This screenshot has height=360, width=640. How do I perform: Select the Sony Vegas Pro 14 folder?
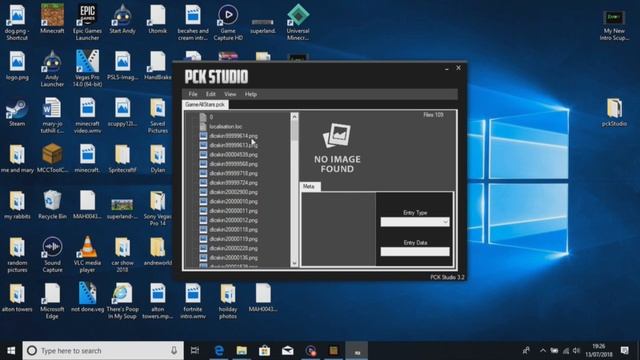click(158, 208)
